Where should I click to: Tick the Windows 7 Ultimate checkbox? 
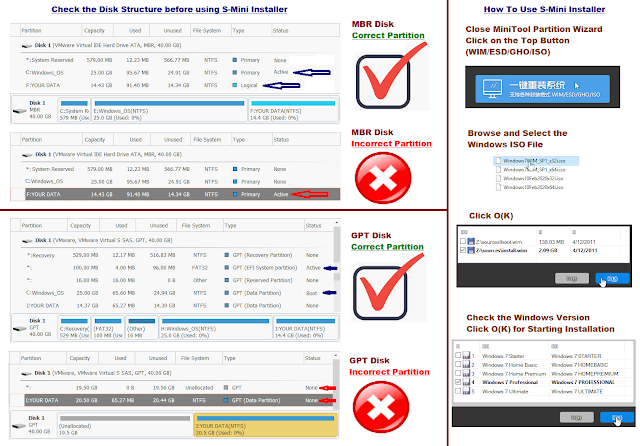coord(458,391)
